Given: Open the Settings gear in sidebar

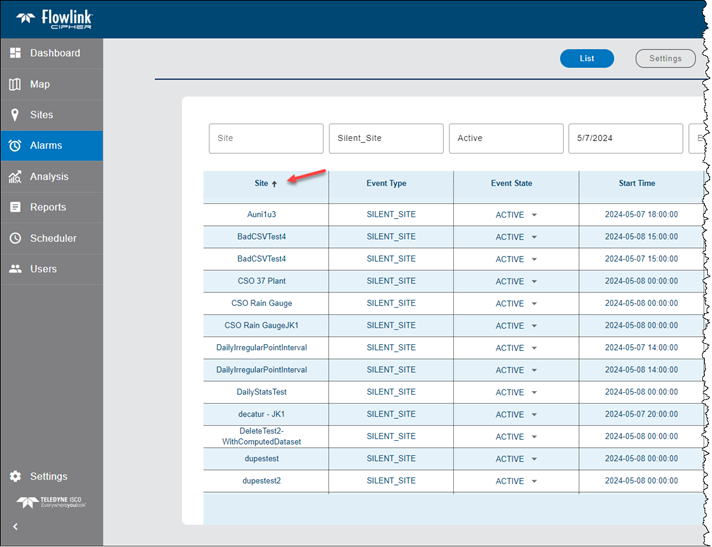Looking at the screenshot, I should [15, 477].
